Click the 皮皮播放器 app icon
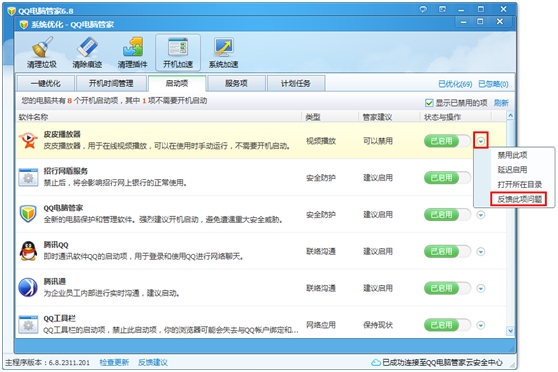The width and height of the screenshot is (558, 372). (x=28, y=140)
